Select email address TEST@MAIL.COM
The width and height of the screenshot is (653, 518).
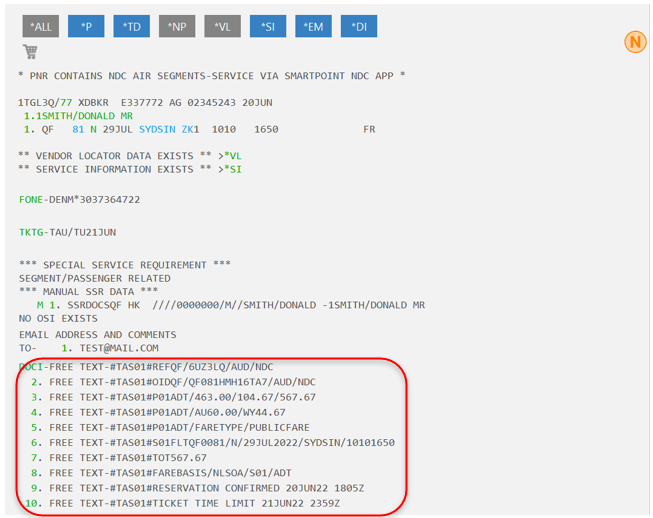point(119,348)
